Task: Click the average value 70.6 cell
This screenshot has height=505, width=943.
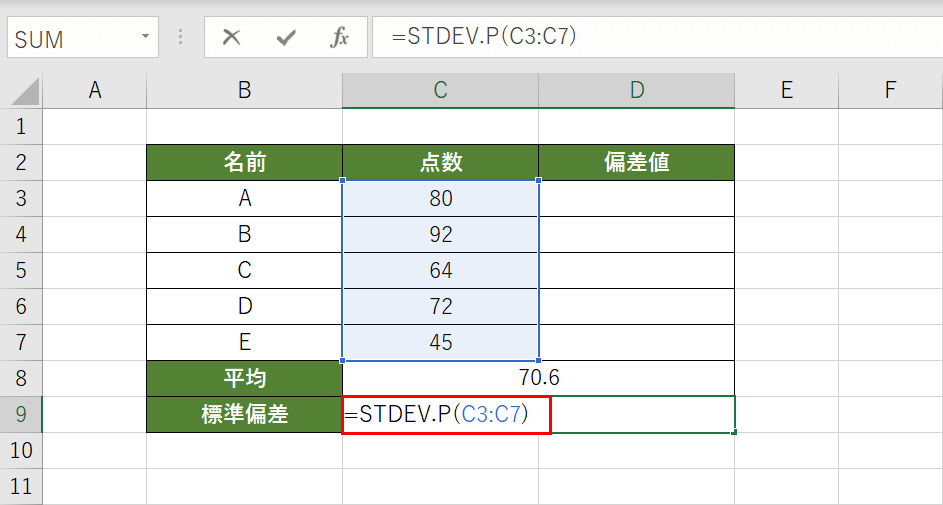Action: coord(538,378)
